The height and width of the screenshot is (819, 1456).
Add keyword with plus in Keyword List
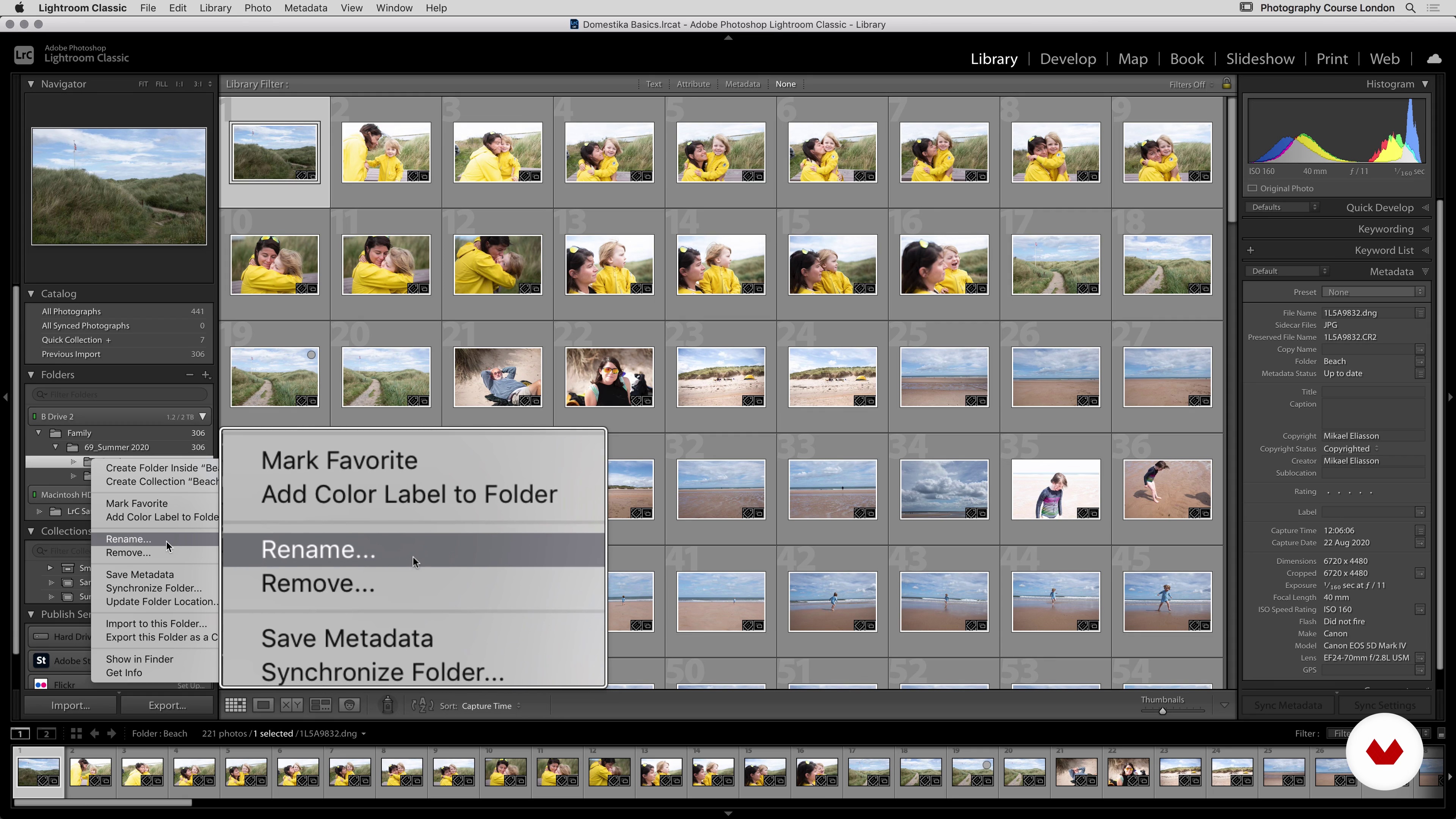point(1251,250)
